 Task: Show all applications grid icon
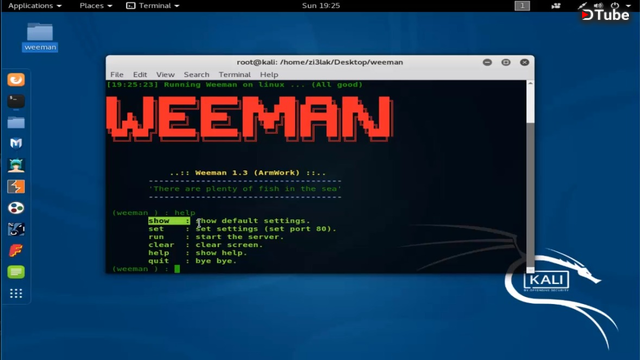point(16,293)
